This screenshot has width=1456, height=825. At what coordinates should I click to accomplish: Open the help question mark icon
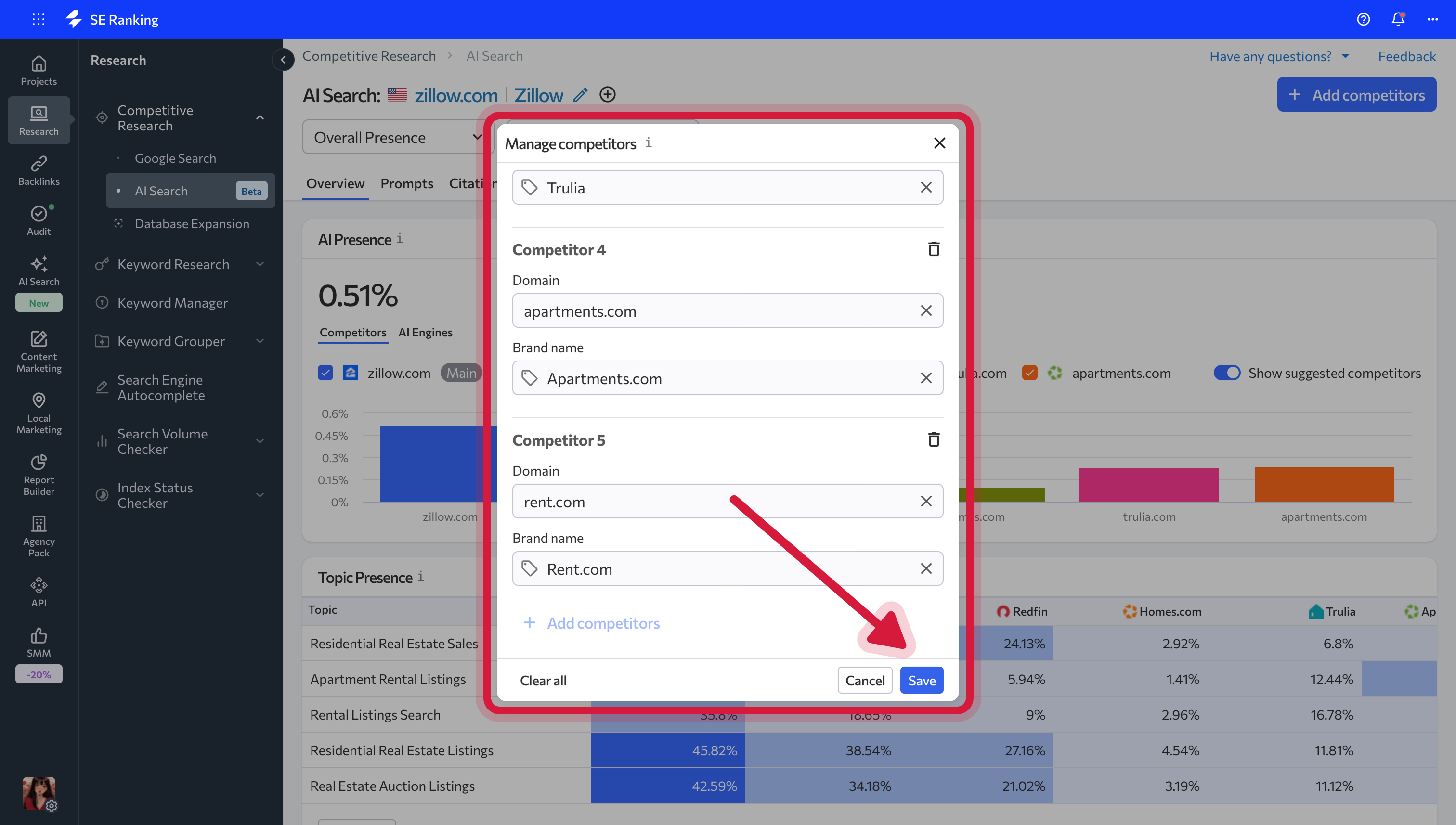(1363, 19)
